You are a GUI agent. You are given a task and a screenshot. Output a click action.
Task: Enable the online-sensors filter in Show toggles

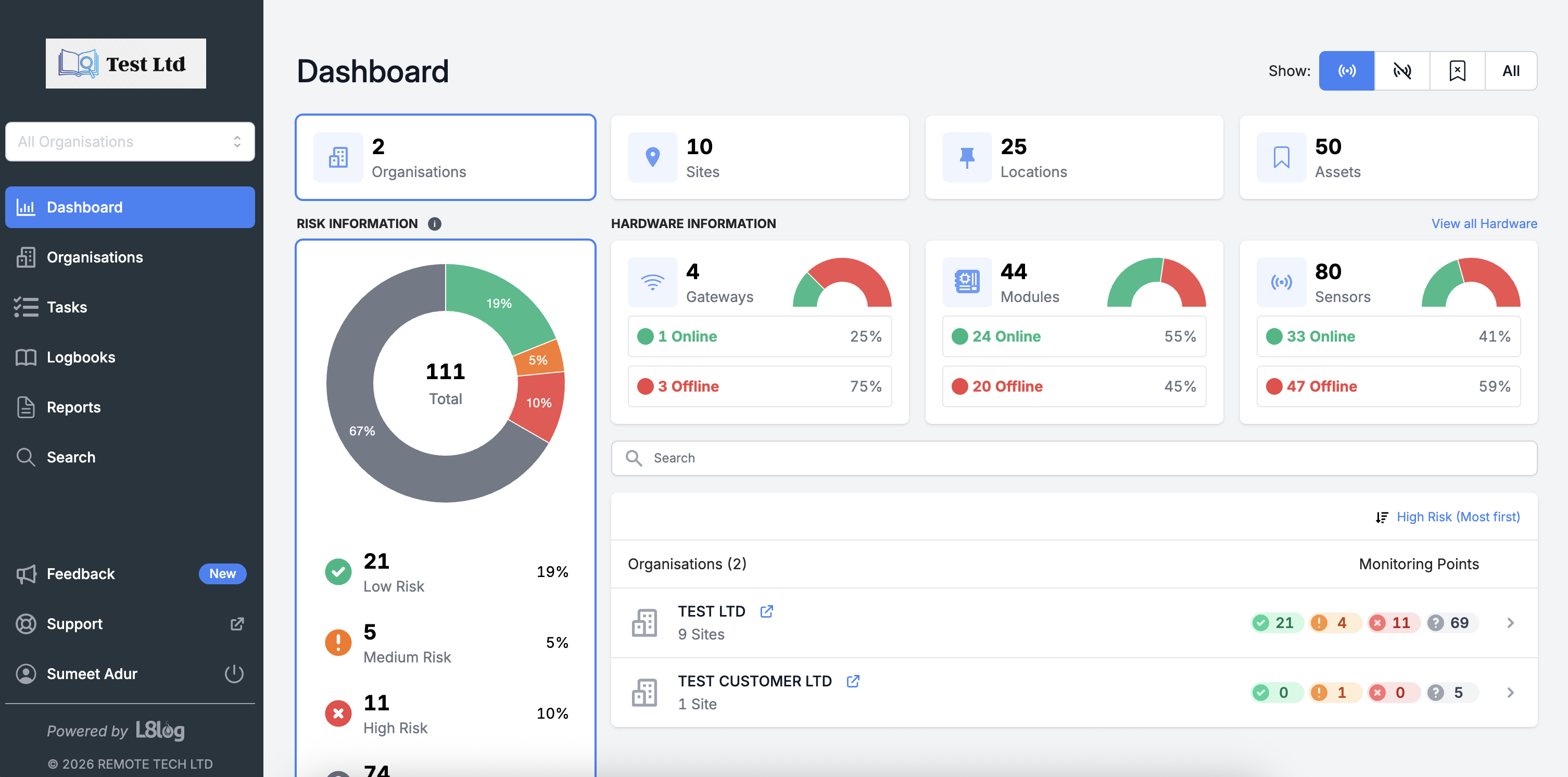(1346, 71)
